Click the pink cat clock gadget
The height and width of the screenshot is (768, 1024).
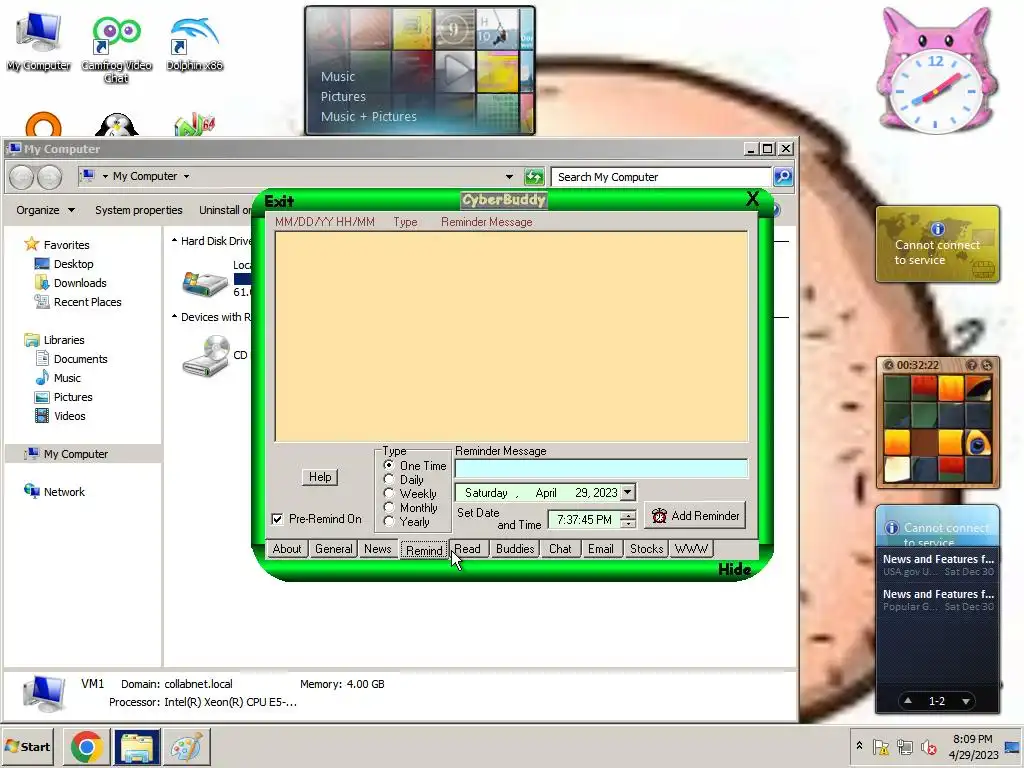(935, 73)
